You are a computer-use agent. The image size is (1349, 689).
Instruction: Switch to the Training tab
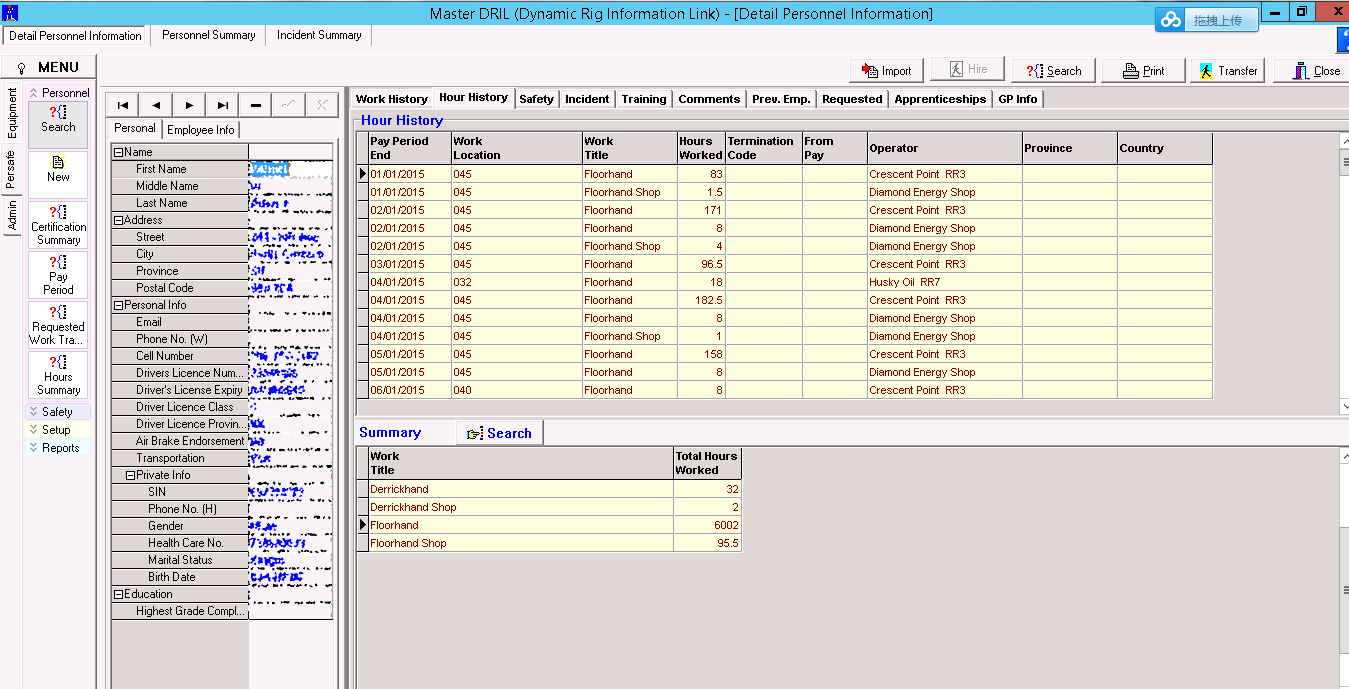point(643,99)
